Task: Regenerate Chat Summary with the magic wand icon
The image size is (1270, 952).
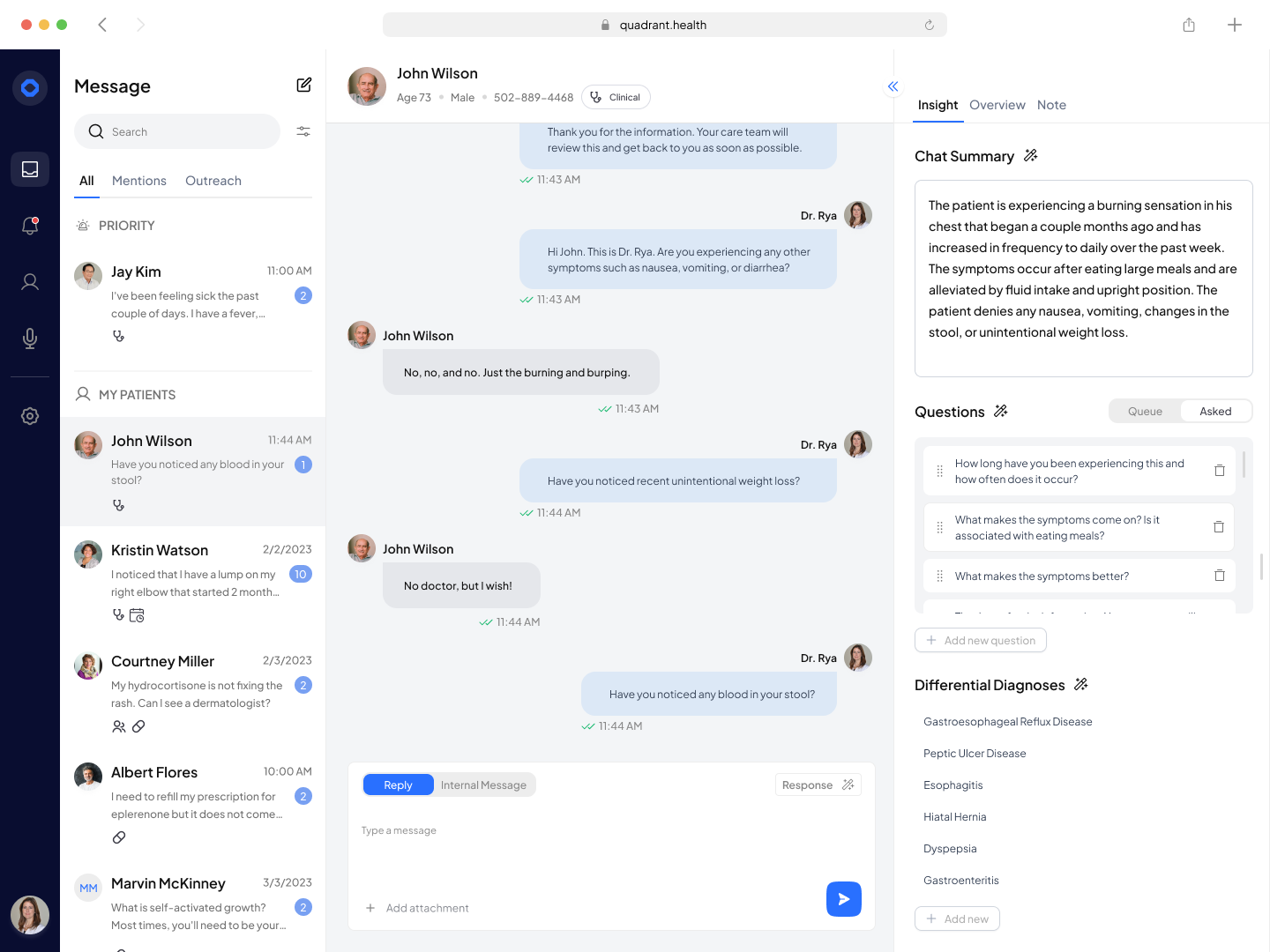Action: (1031, 155)
